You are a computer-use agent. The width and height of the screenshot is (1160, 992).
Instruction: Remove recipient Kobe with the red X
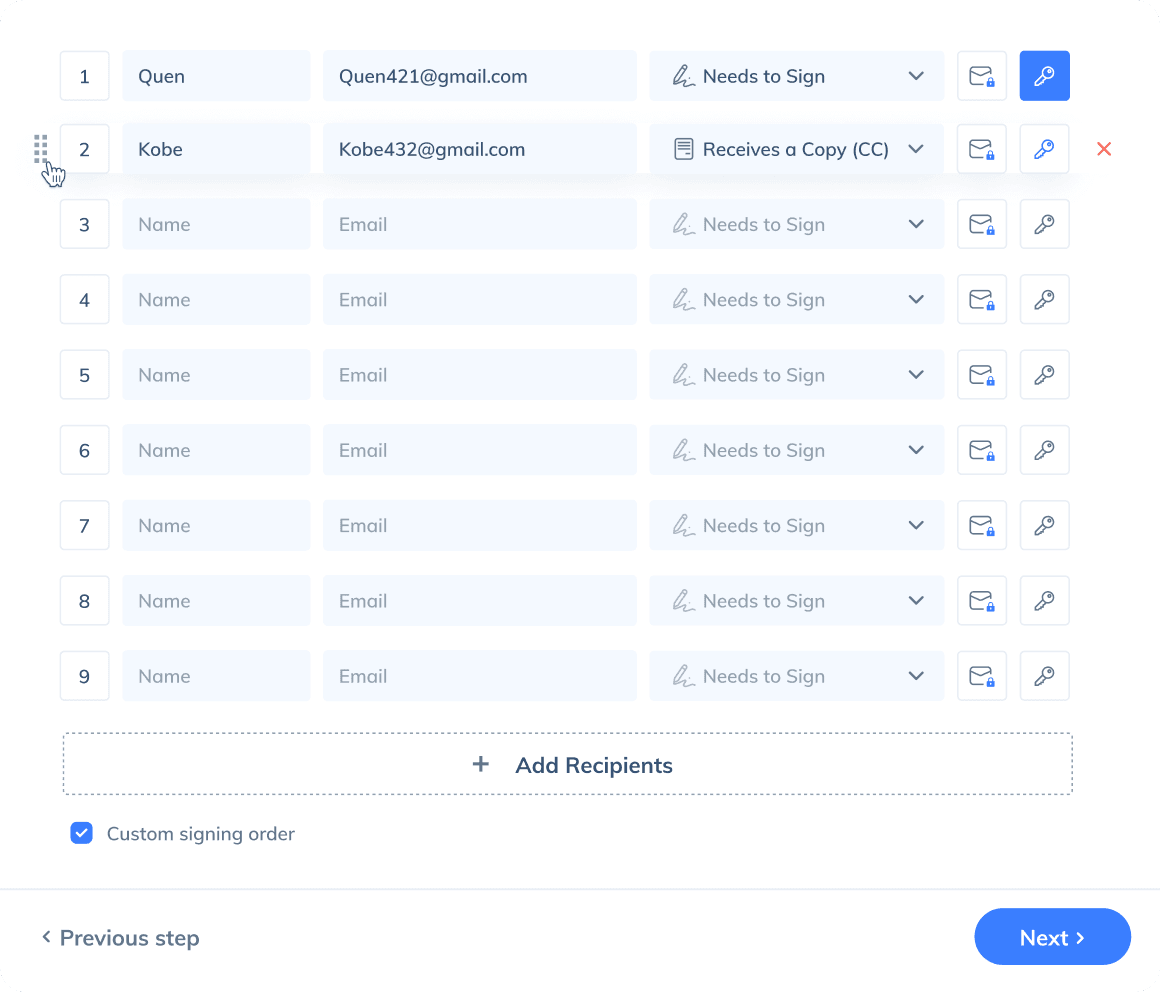tap(1104, 149)
